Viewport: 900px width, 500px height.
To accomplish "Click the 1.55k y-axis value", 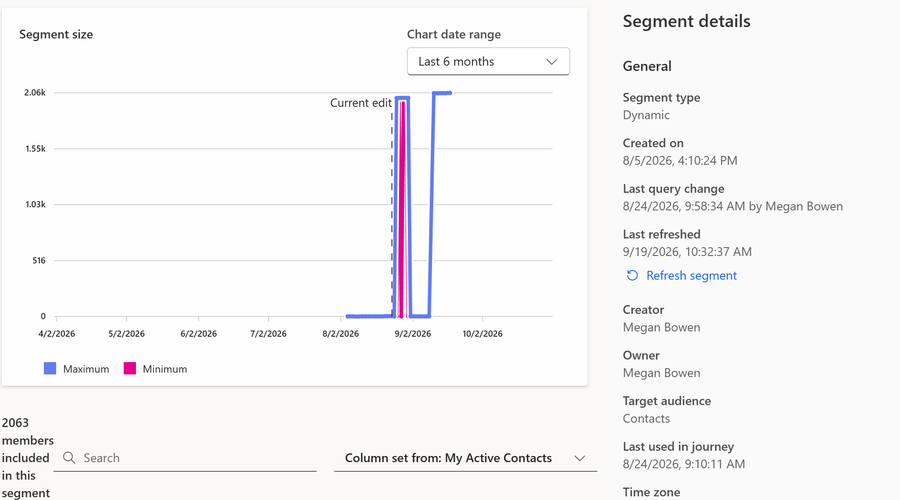I will 35,149.
